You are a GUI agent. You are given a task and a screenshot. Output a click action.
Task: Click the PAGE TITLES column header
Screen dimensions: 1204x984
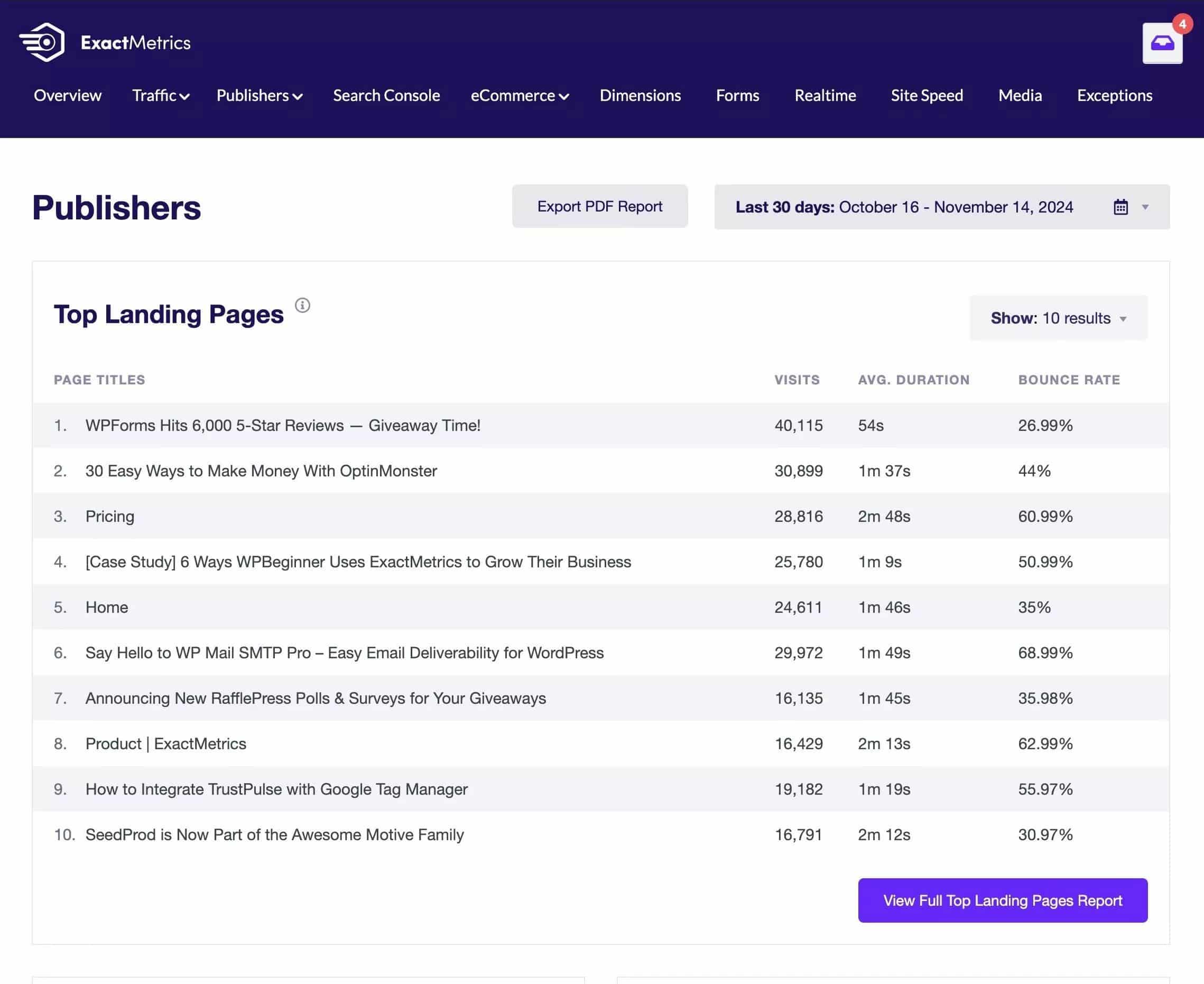(100, 380)
